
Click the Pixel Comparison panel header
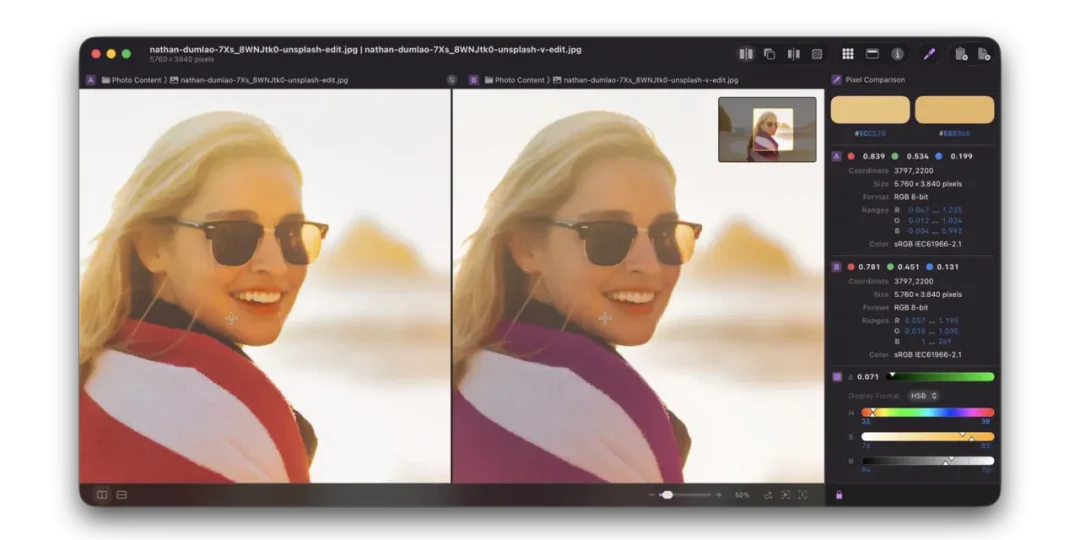[875, 80]
